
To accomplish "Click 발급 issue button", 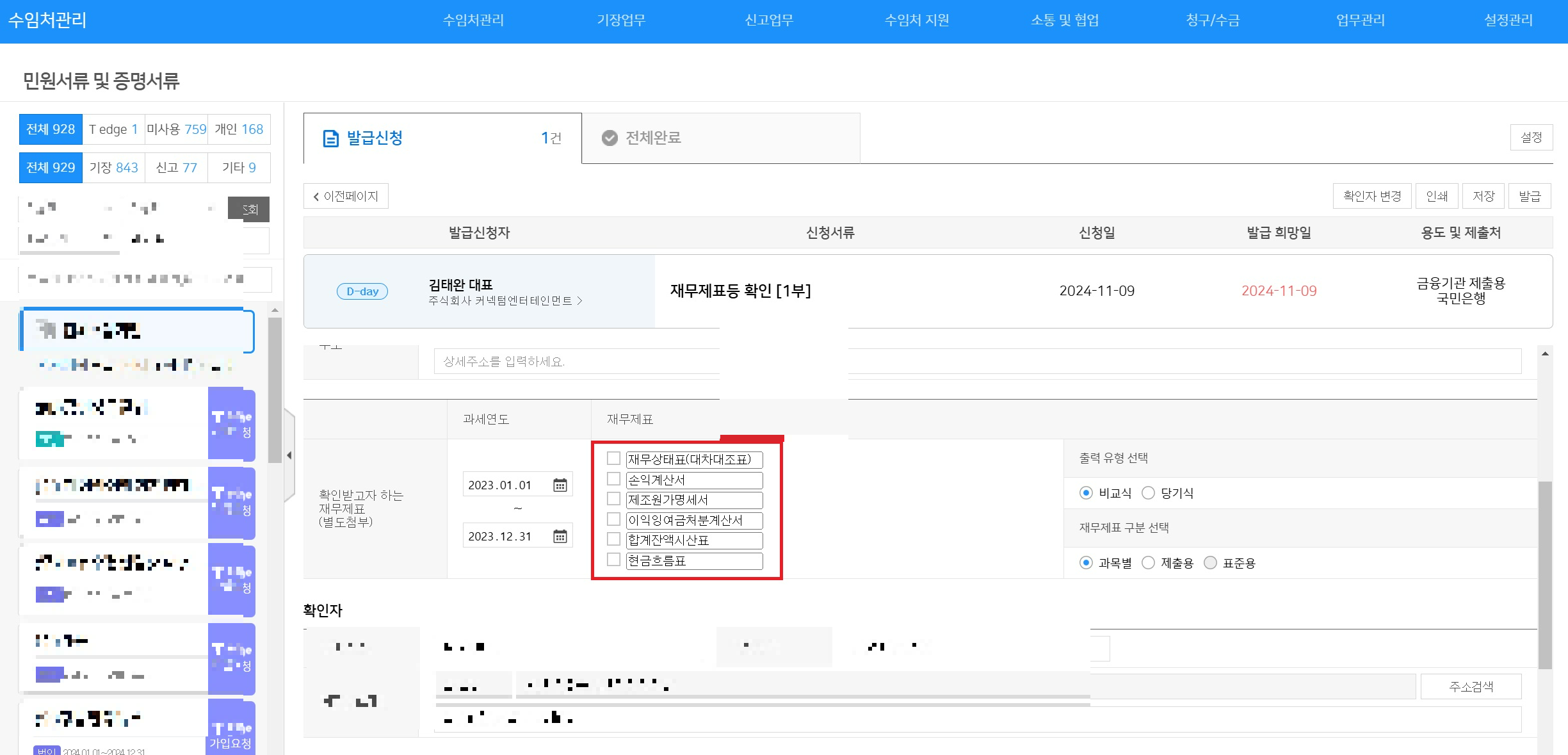I will point(1530,197).
